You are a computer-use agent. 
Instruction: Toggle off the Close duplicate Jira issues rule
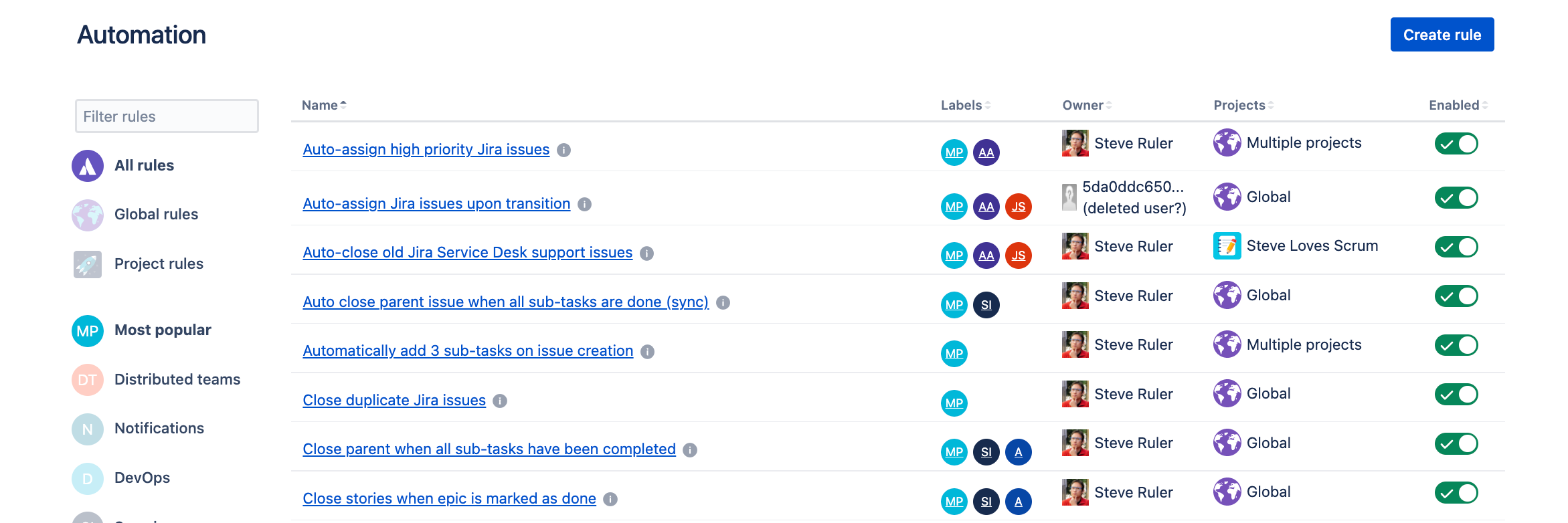point(1456,395)
